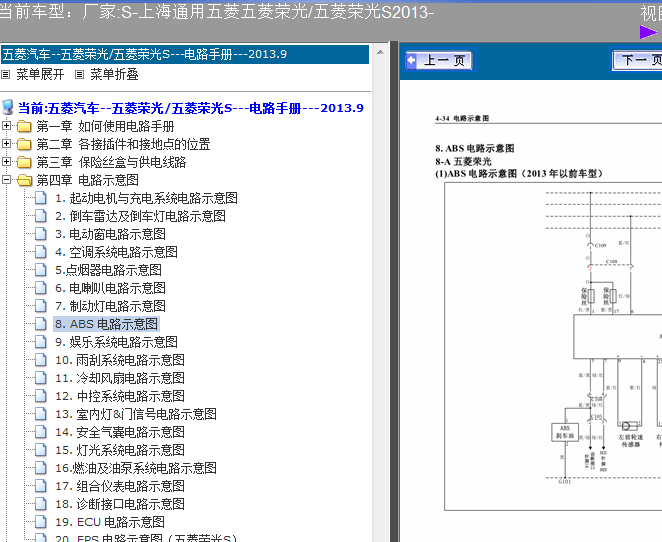The image size is (662, 542).
Task: Select 8. ABS 电路示意图 entry
Action: [106, 324]
